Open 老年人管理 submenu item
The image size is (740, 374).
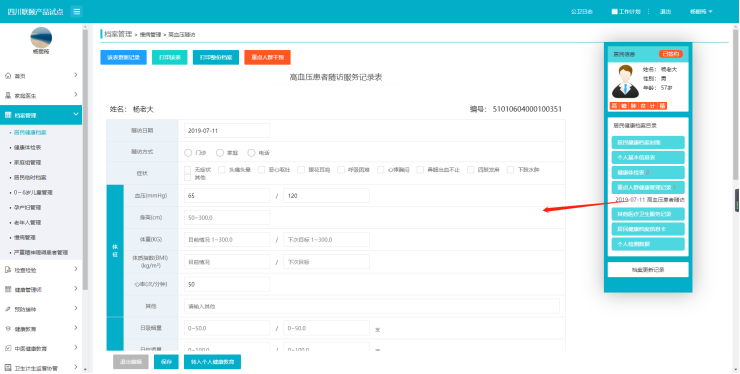(27, 222)
